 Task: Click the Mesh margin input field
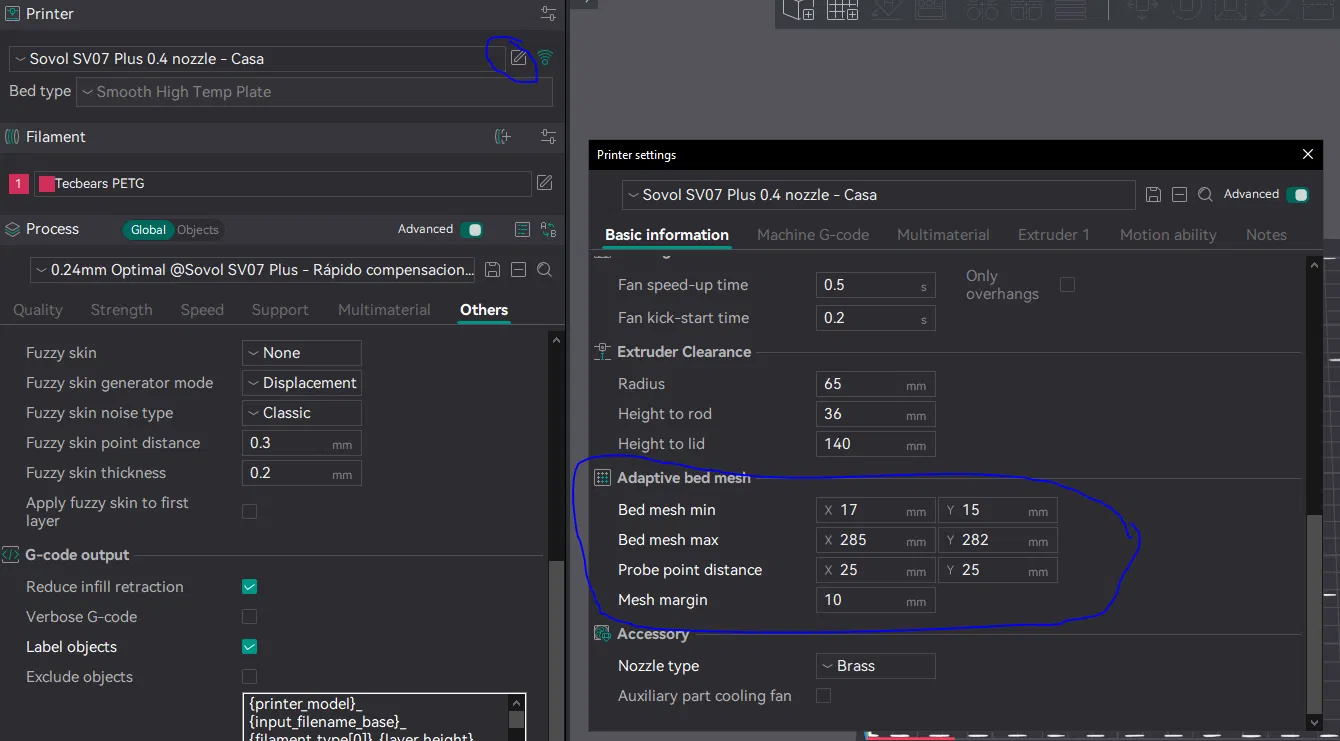pos(862,600)
